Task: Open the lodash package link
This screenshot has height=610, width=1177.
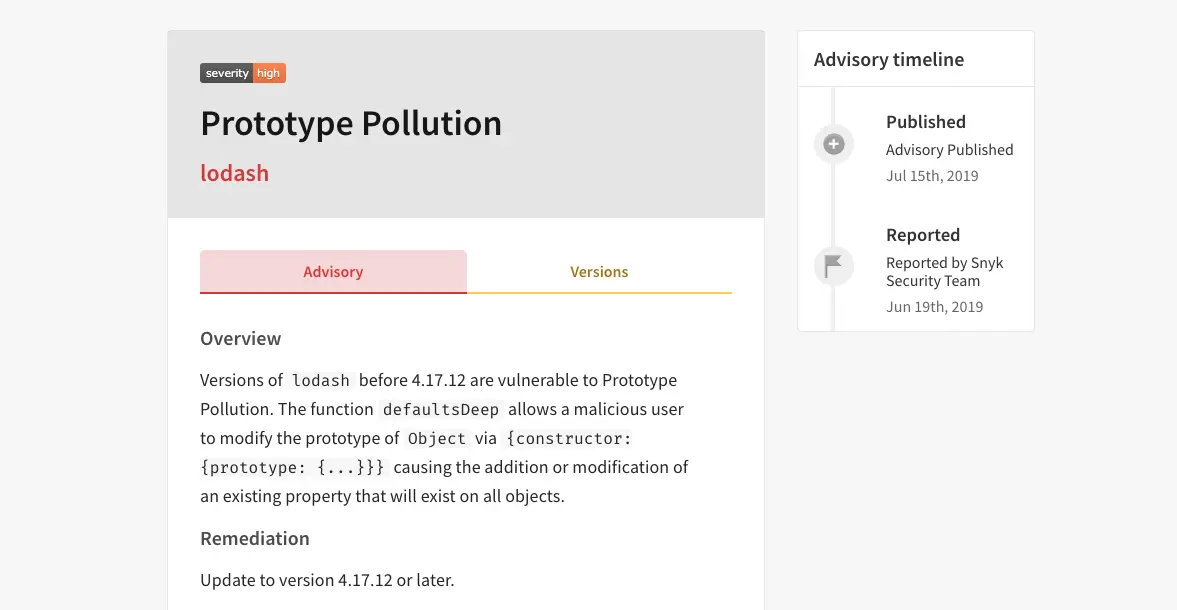Action: click(x=234, y=173)
